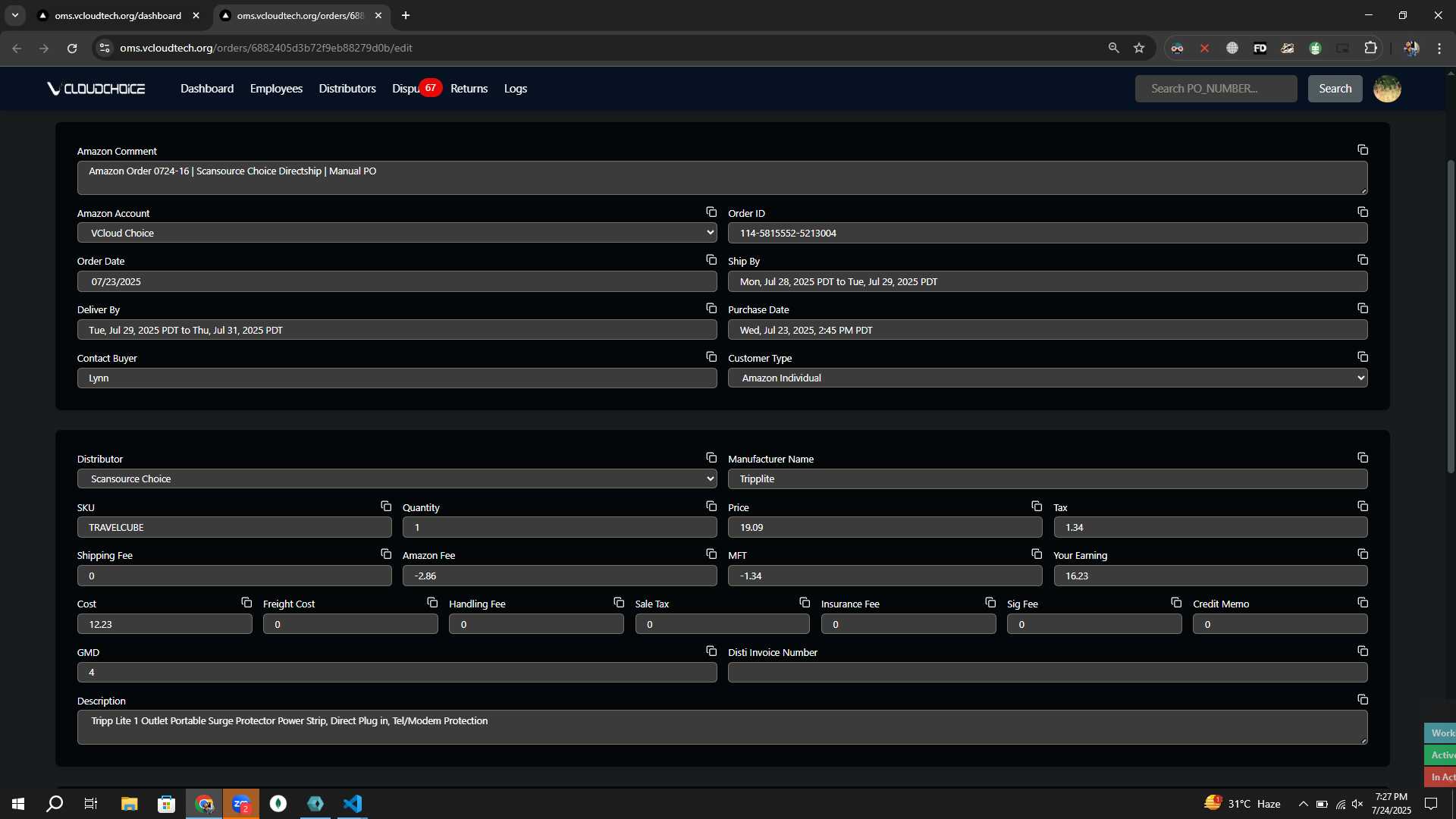Reload the current page
1456x819 pixels.
click(x=72, y=48)
